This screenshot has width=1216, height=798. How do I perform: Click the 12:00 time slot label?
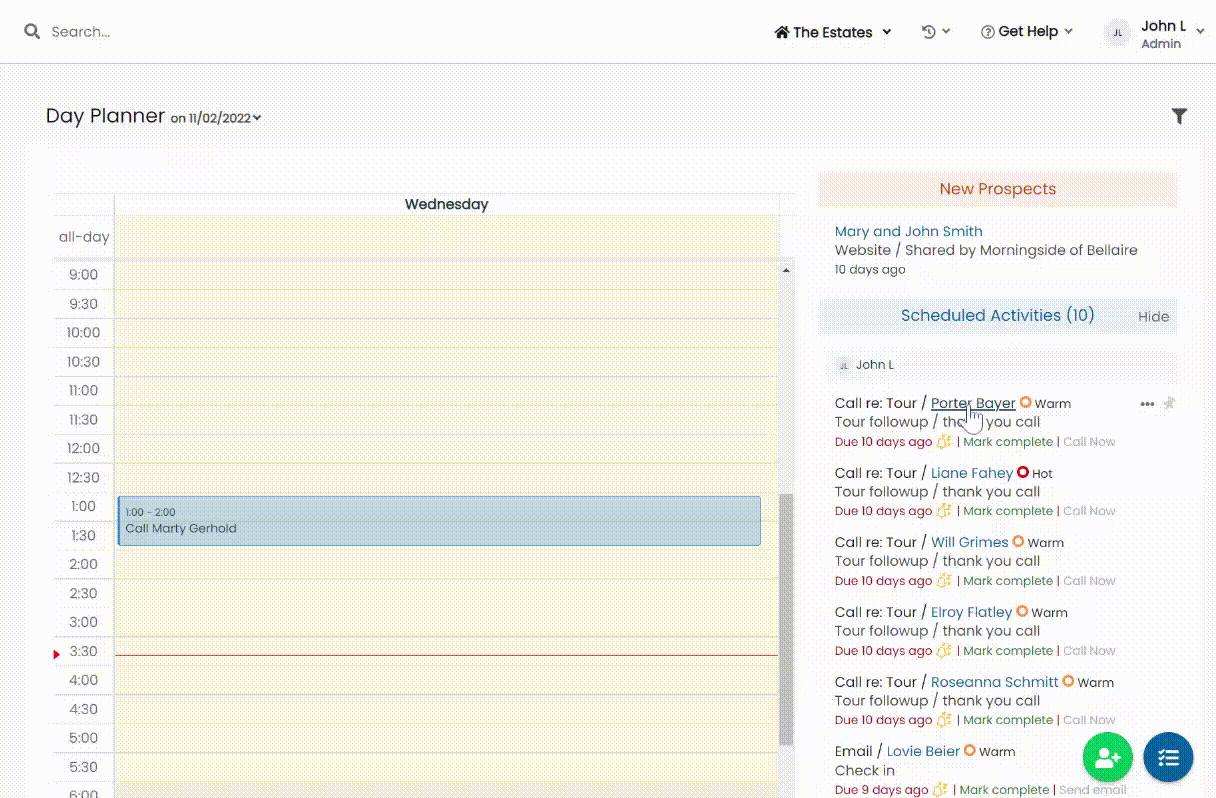tap(84, 449)
